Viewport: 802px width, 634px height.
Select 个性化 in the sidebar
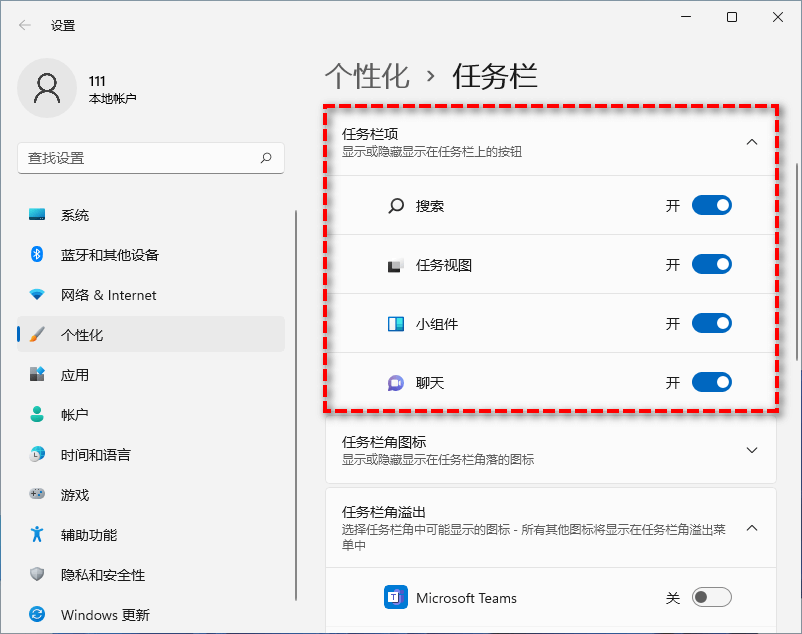[151, 334]
